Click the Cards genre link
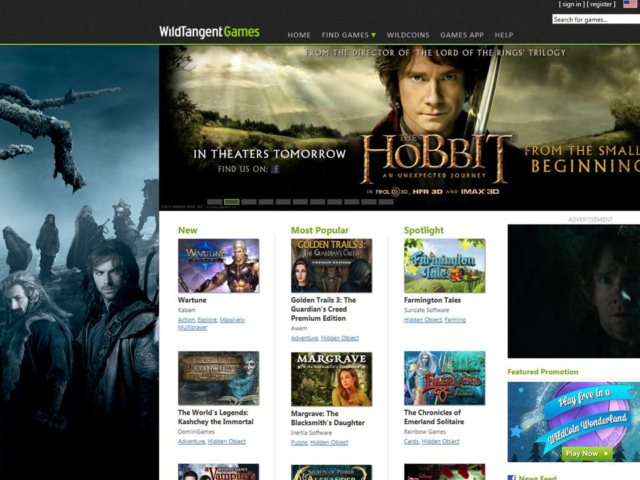This screenshot has height=480, width=640. tap(411, 441)
